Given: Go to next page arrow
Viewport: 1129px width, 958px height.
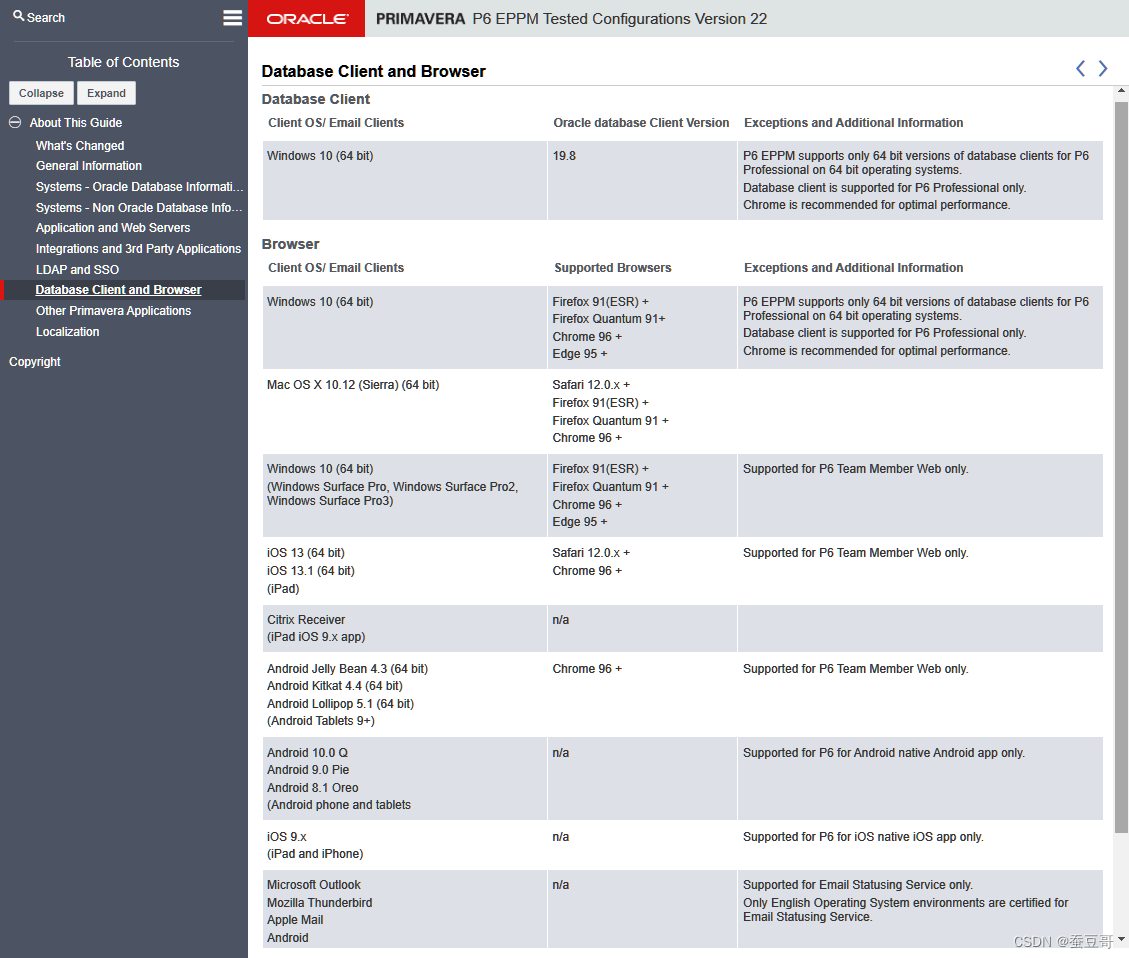Looking at the screenshot, I should click(1102, 68).
